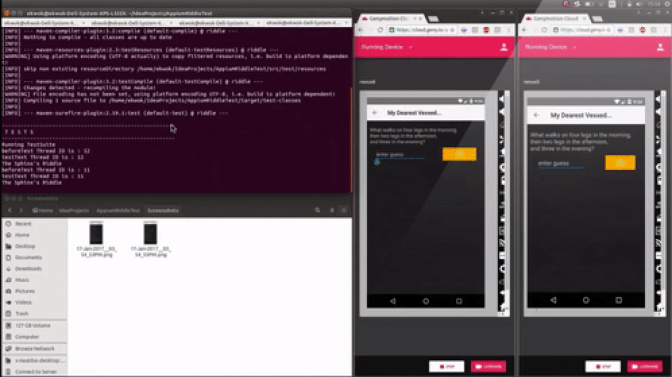The image size is (672, 377).
Task: Click the file manager back navigation arrow
Action: click(x=9, y=210)
